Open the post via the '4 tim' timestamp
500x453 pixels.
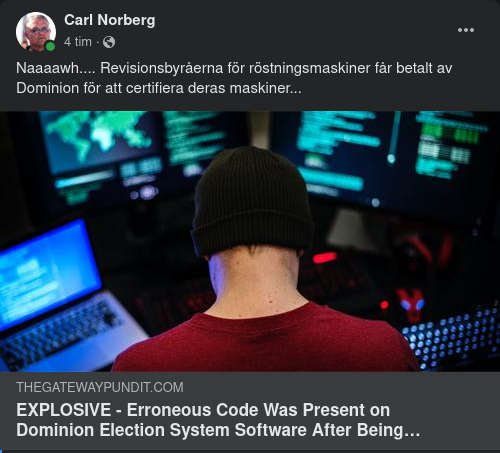coord(78,42)
